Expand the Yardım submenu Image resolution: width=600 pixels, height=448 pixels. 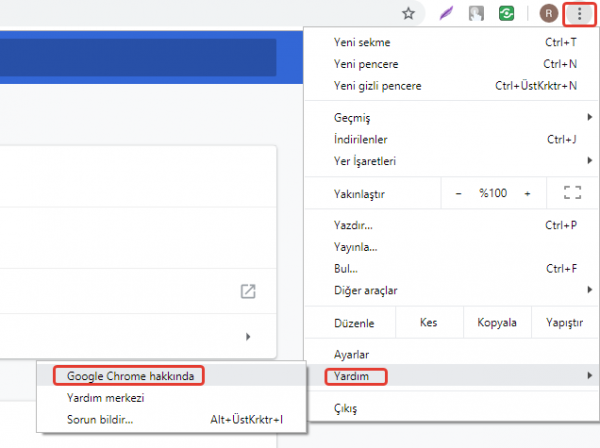451,376
